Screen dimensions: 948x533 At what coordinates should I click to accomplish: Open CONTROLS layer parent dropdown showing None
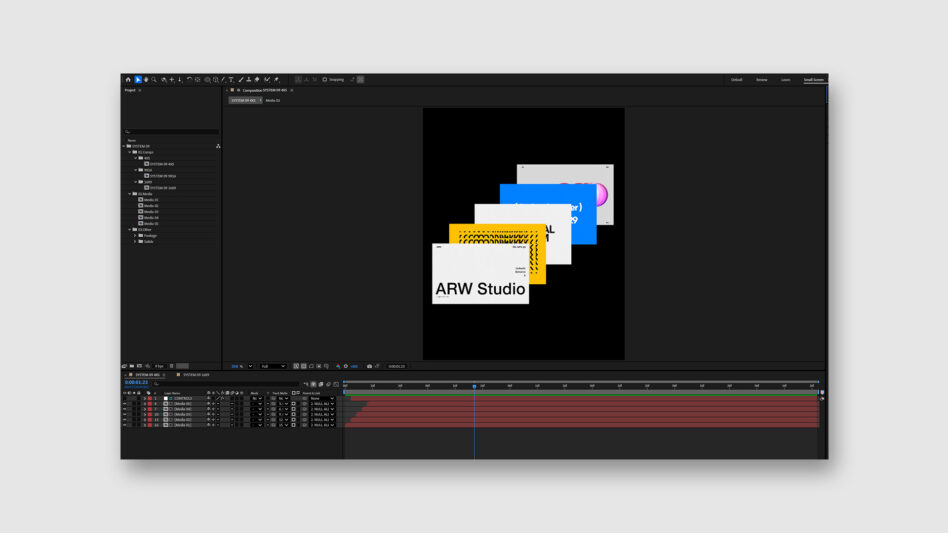click(x=322, y=398)
